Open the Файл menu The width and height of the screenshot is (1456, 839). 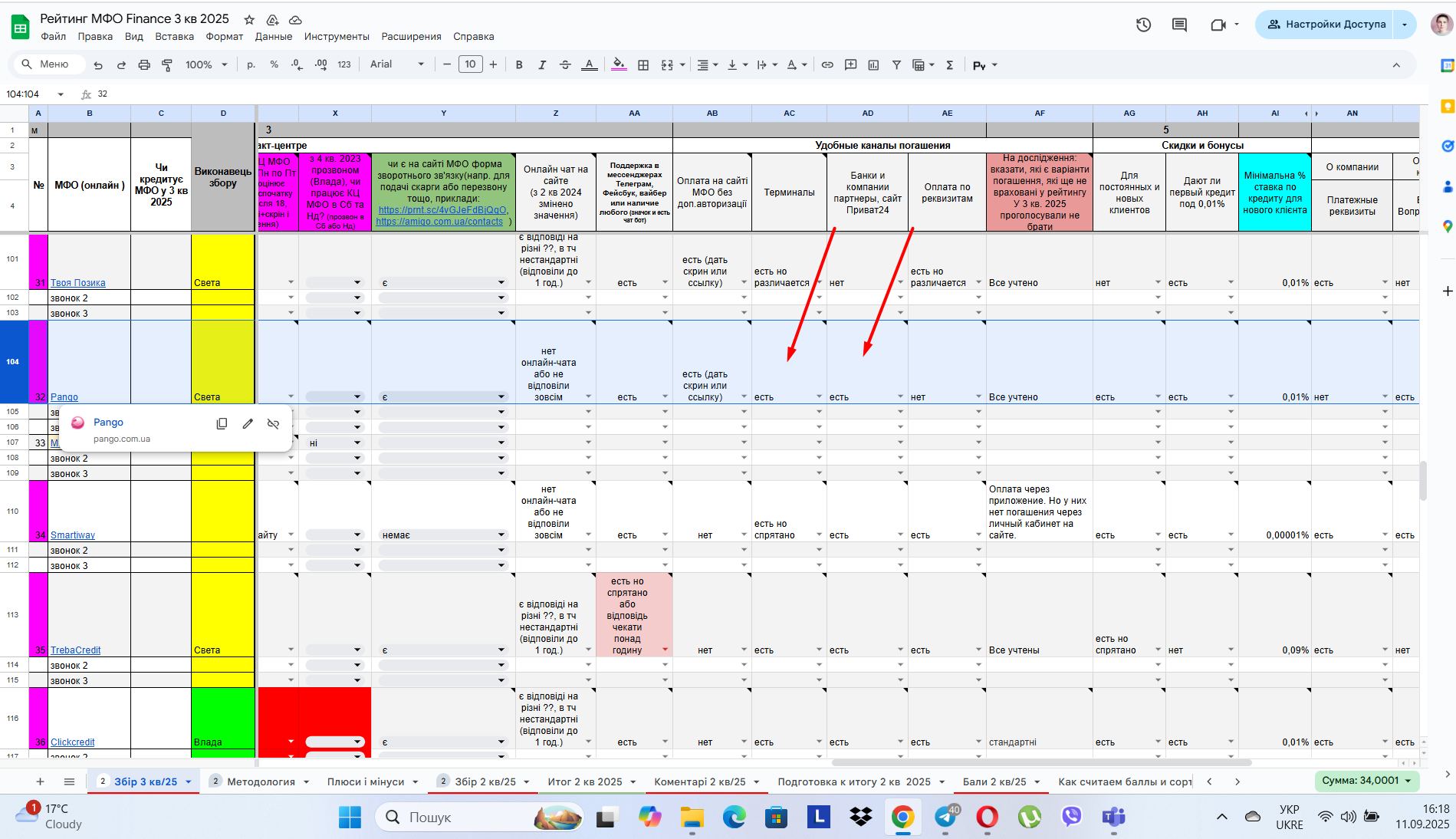[53, 37]
